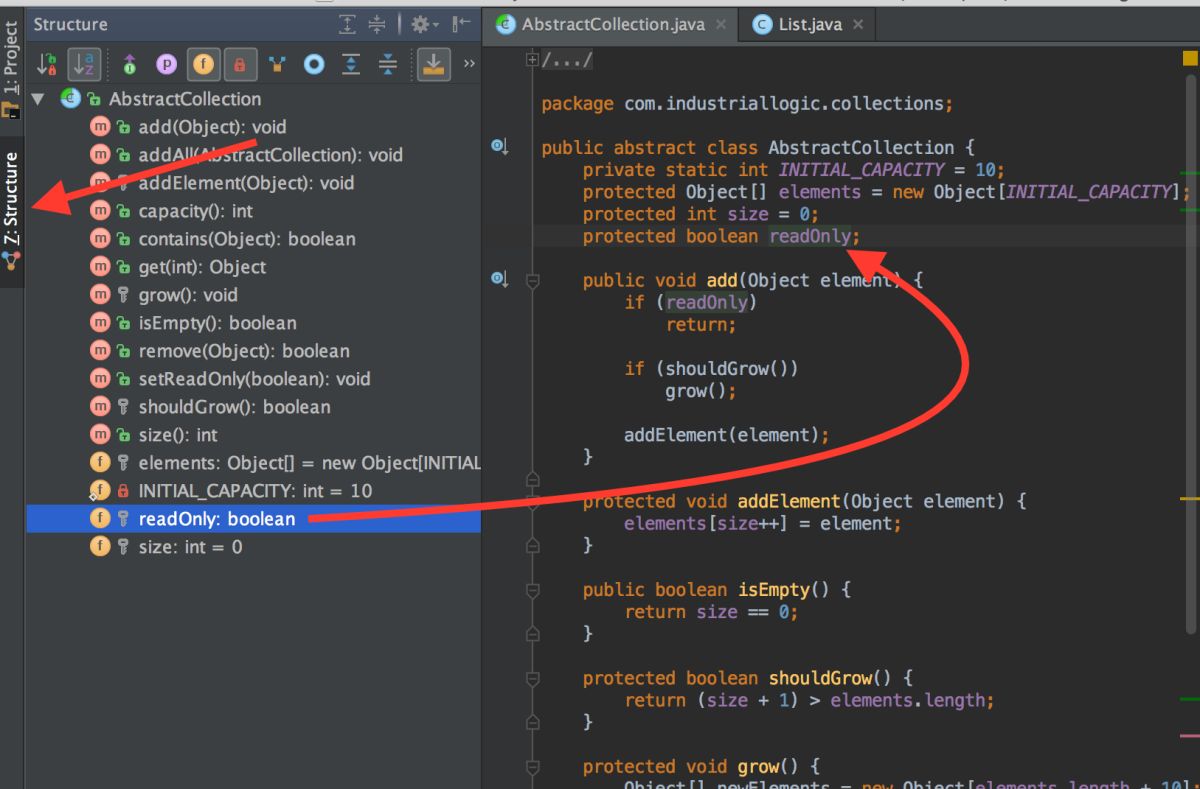Click INITIAL_CAPACITY in private static int line
This screenshot has height=789, width=1200.
click(861, 170)
